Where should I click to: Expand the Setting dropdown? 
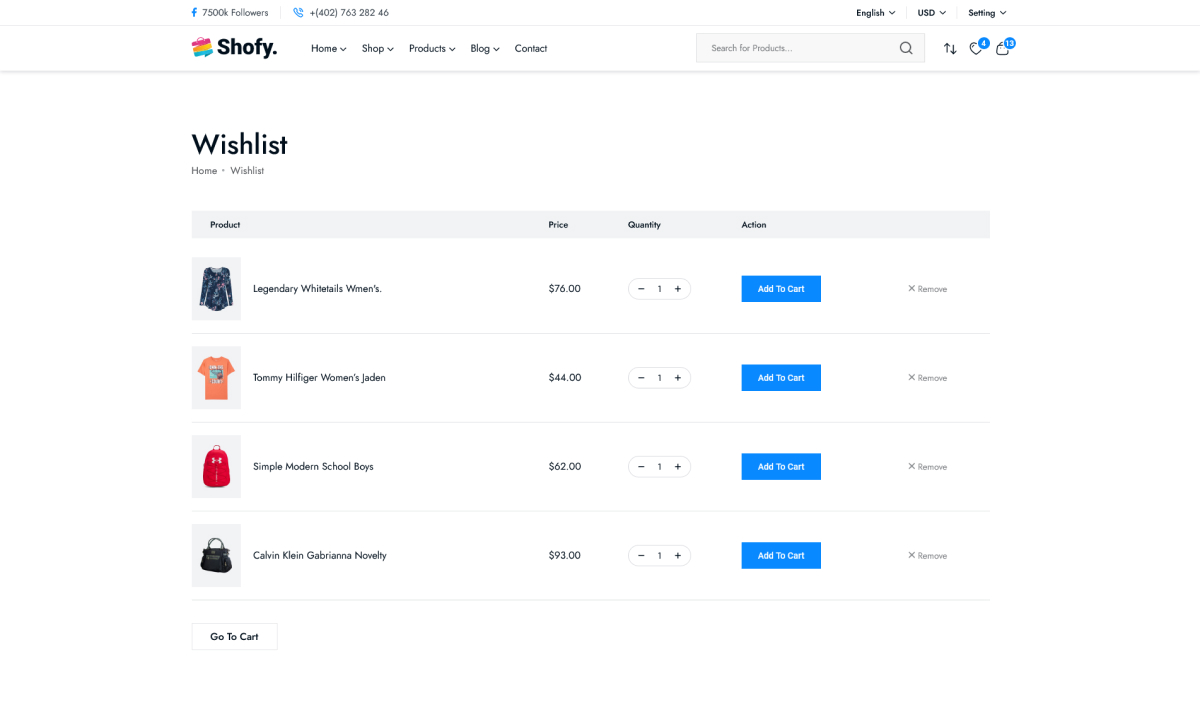tap(987, 13)
